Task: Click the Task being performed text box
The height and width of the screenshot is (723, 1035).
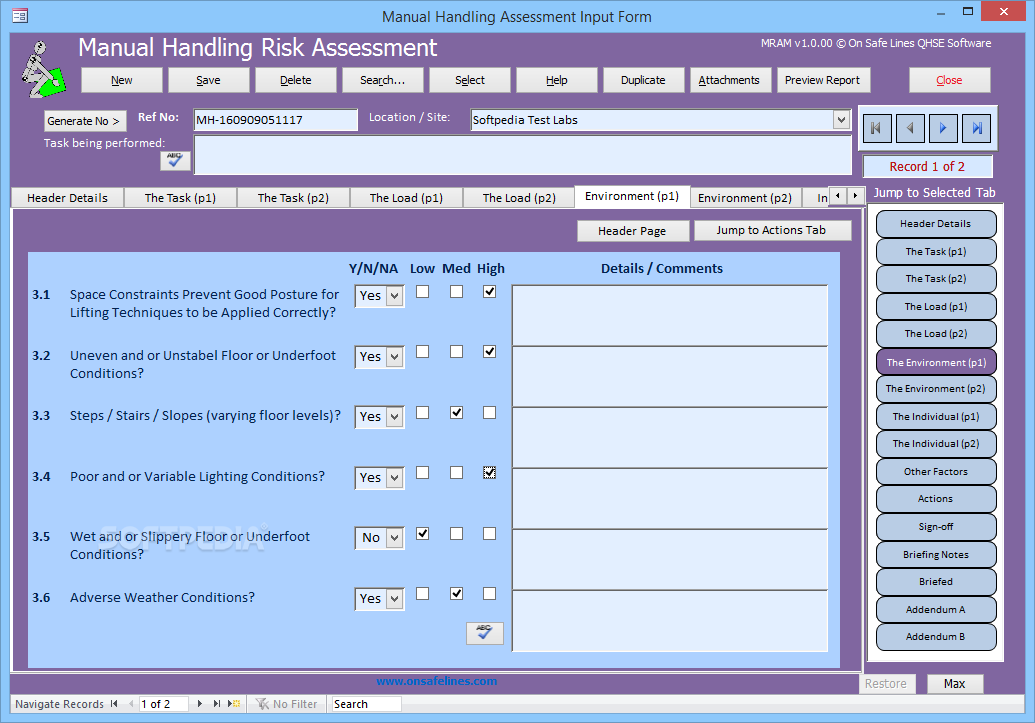Action: 523,155
